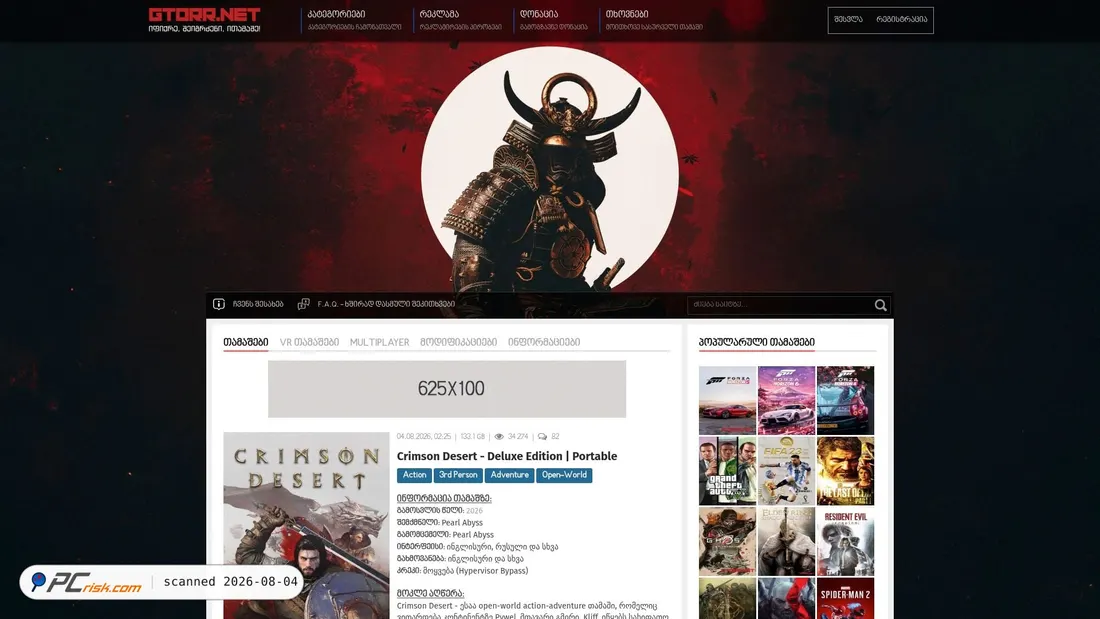Switch to the მოდიფიკაციები modifications tab
Screen dimensions: 1100x619
pos(459,342)
